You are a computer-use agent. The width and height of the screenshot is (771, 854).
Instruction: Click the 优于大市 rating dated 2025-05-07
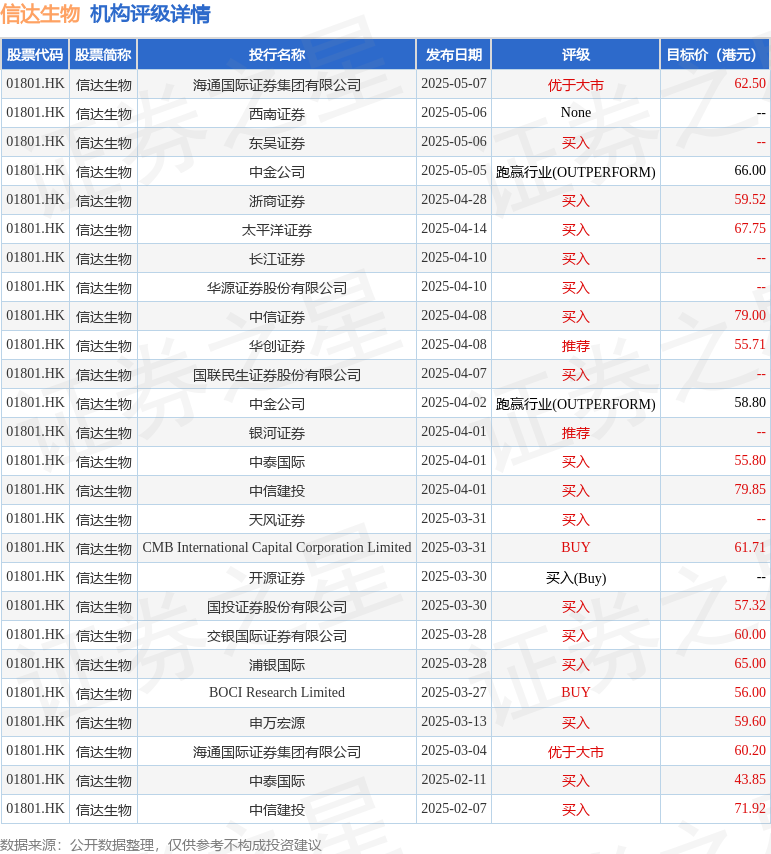click(x=576, y=85)
